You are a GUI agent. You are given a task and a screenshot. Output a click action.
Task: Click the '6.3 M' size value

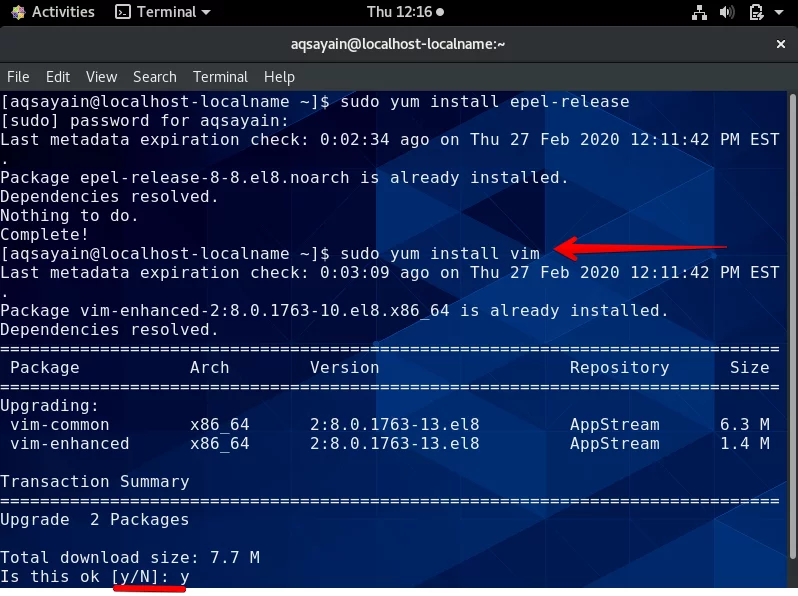click(x=745, y=424)
